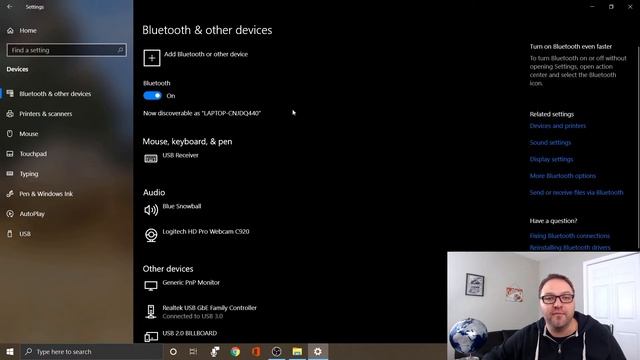Click the Find a setting search box
The image size is (640, 360).
tap(67, 50)
